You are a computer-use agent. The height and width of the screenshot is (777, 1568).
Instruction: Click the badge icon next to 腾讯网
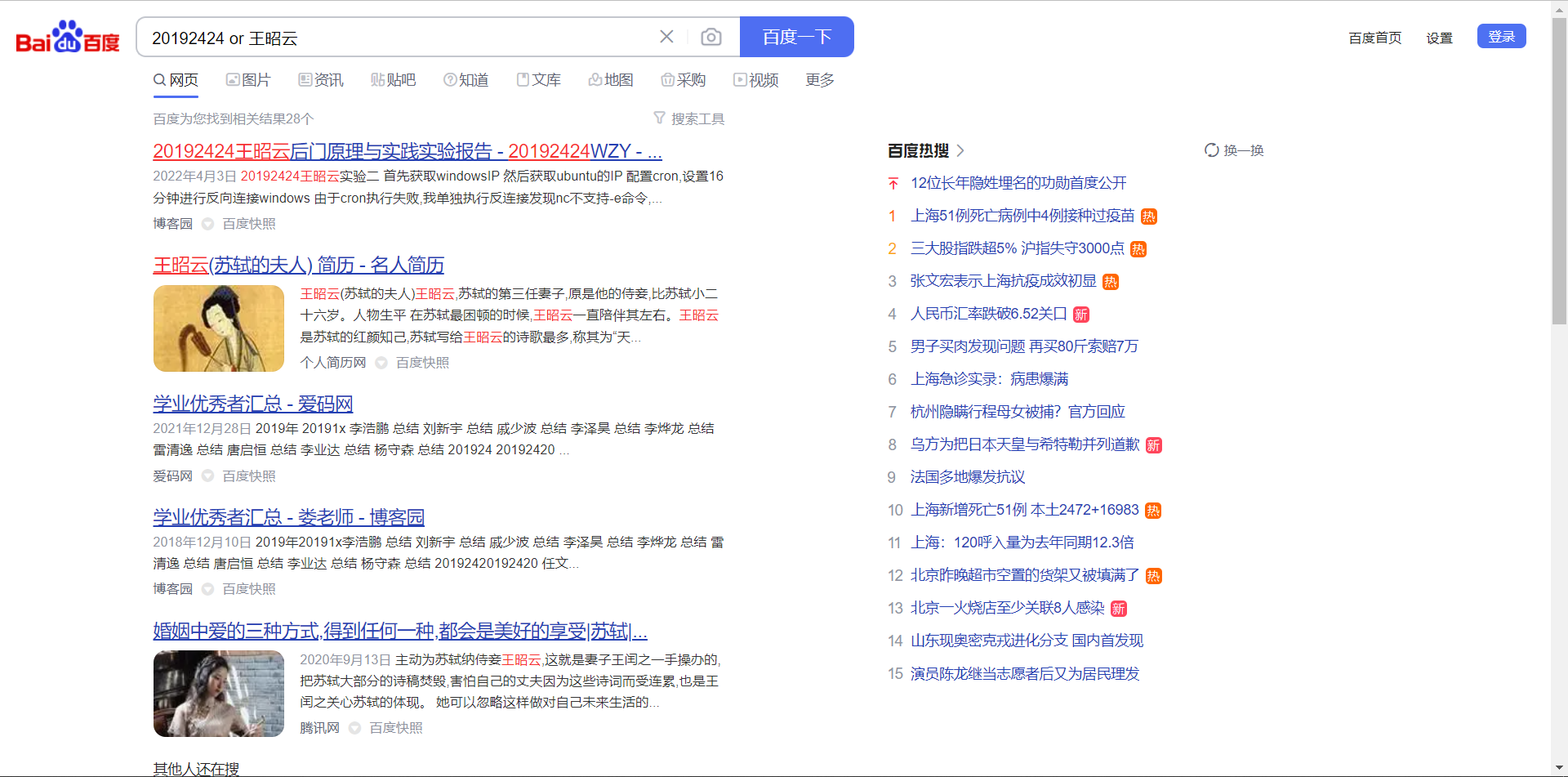(354, 728)
